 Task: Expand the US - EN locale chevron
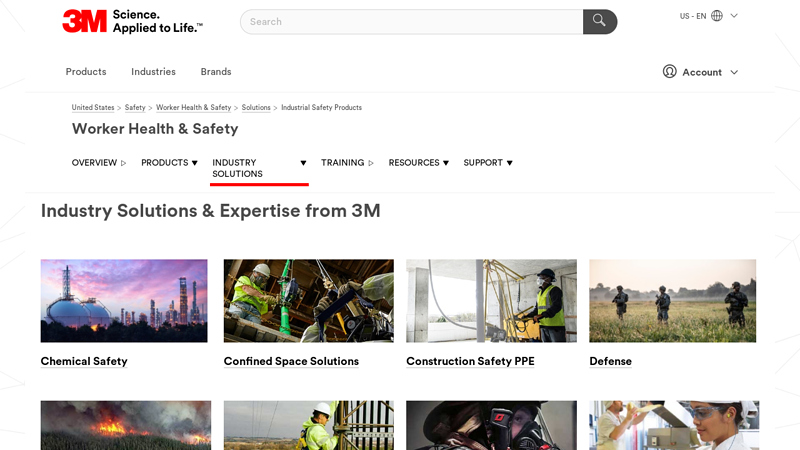(734, 16)
